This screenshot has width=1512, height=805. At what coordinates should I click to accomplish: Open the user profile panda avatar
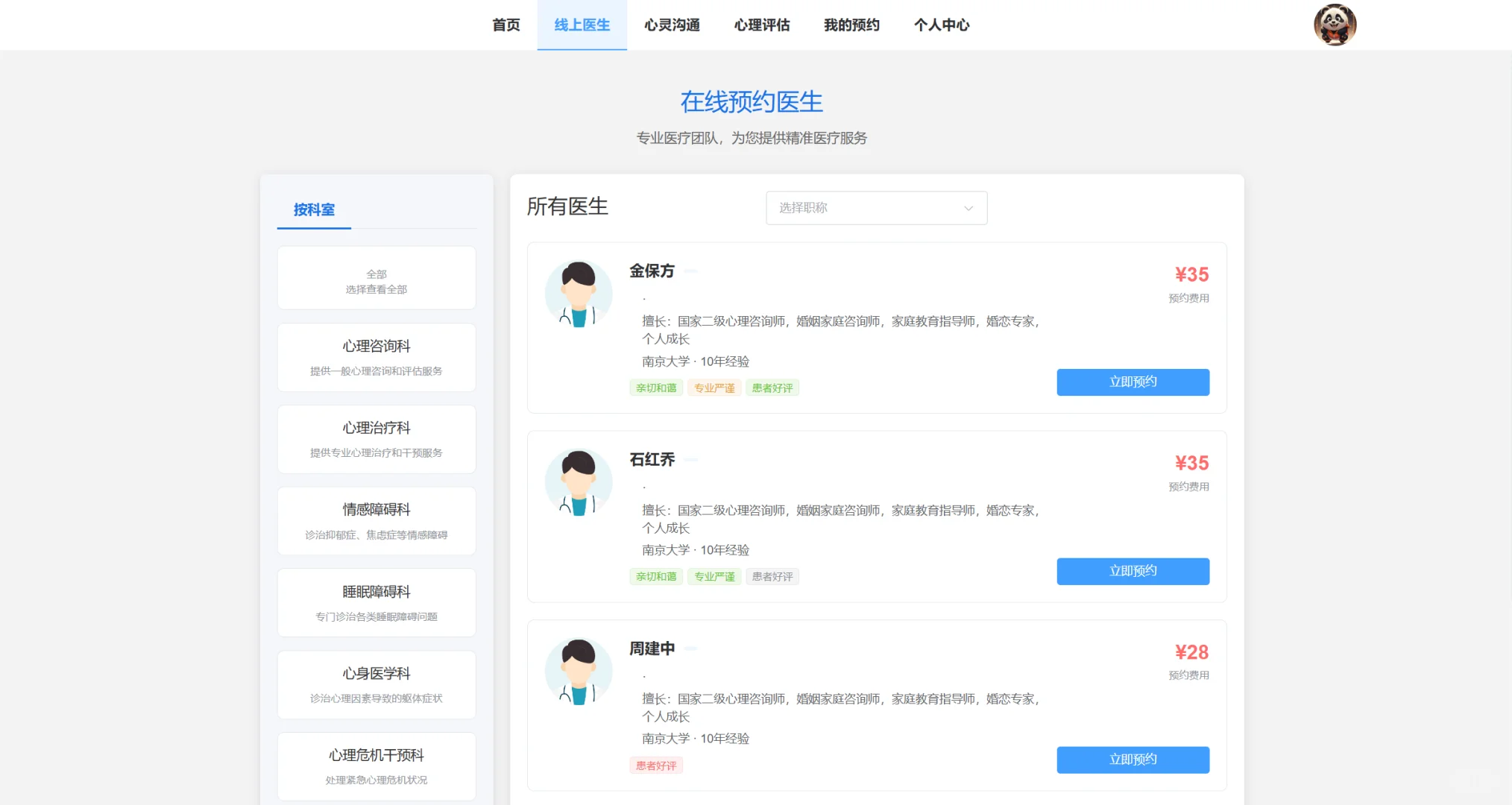pos(1335,25)
